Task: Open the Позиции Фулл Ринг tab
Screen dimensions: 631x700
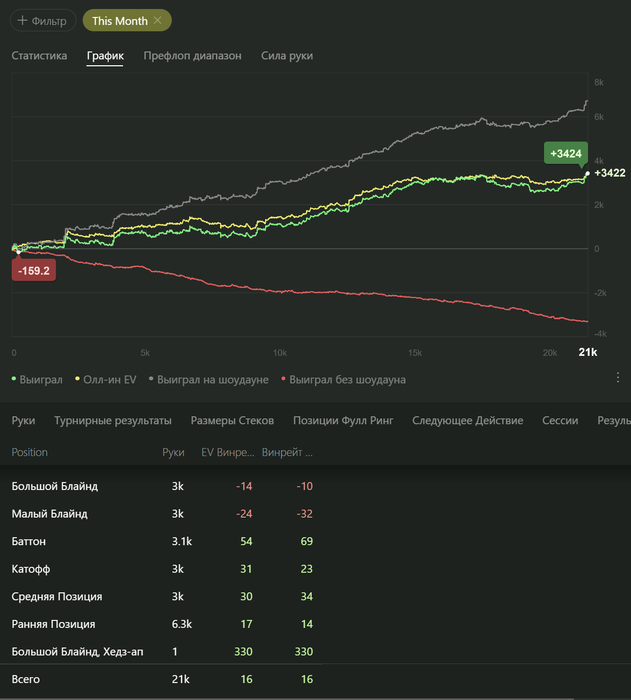Action: pyautogui.click(x=343, y=421)
